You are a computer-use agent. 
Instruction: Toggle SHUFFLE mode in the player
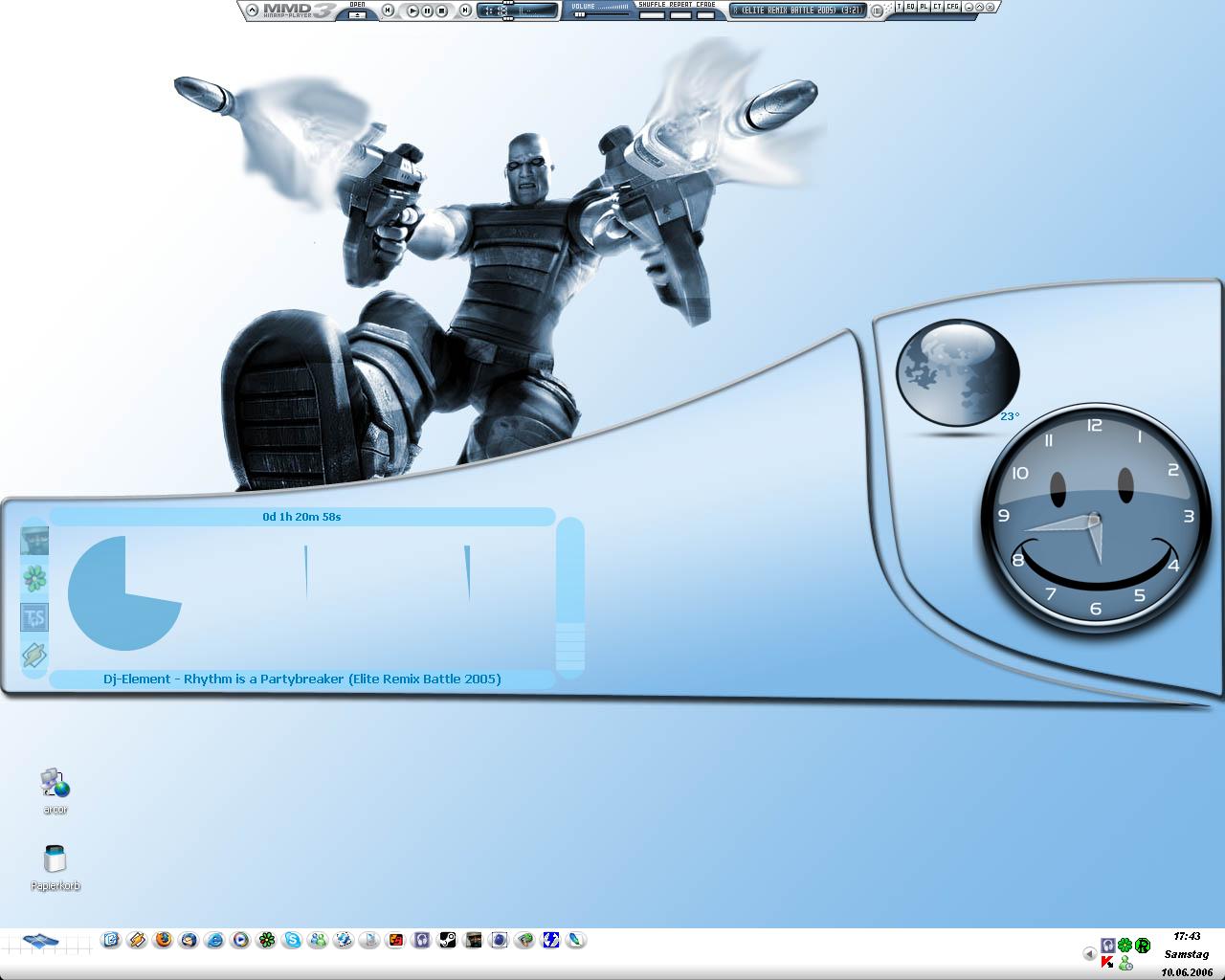pos(652,14)
